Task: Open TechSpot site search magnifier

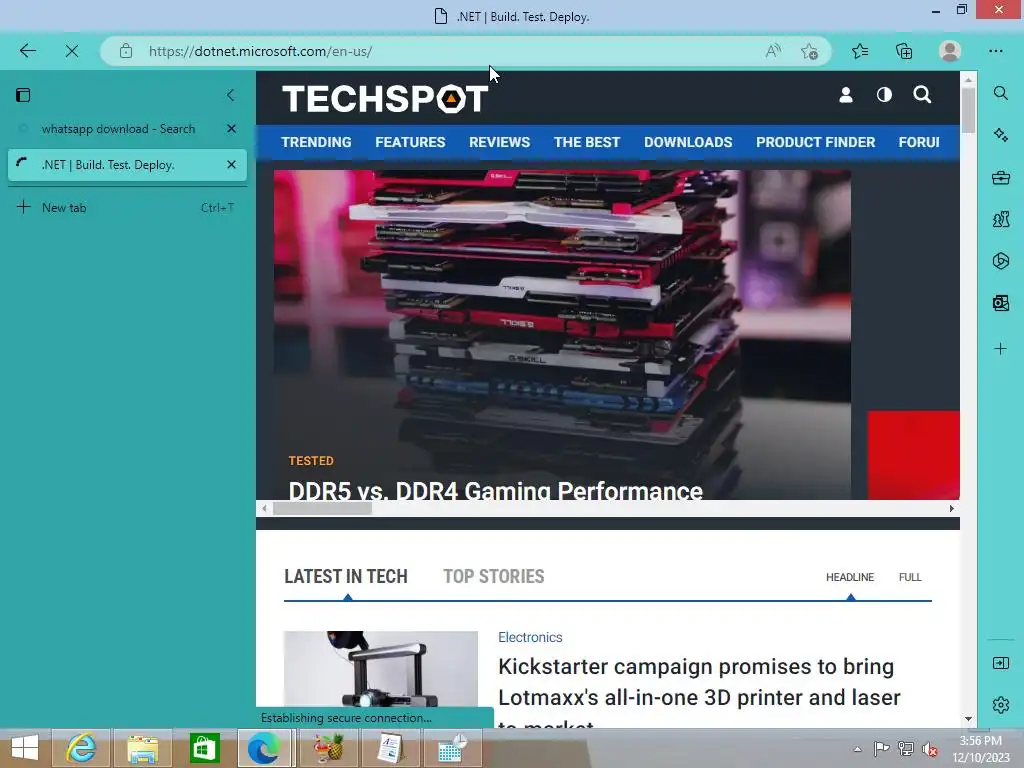Action: [x=922, y=95]
